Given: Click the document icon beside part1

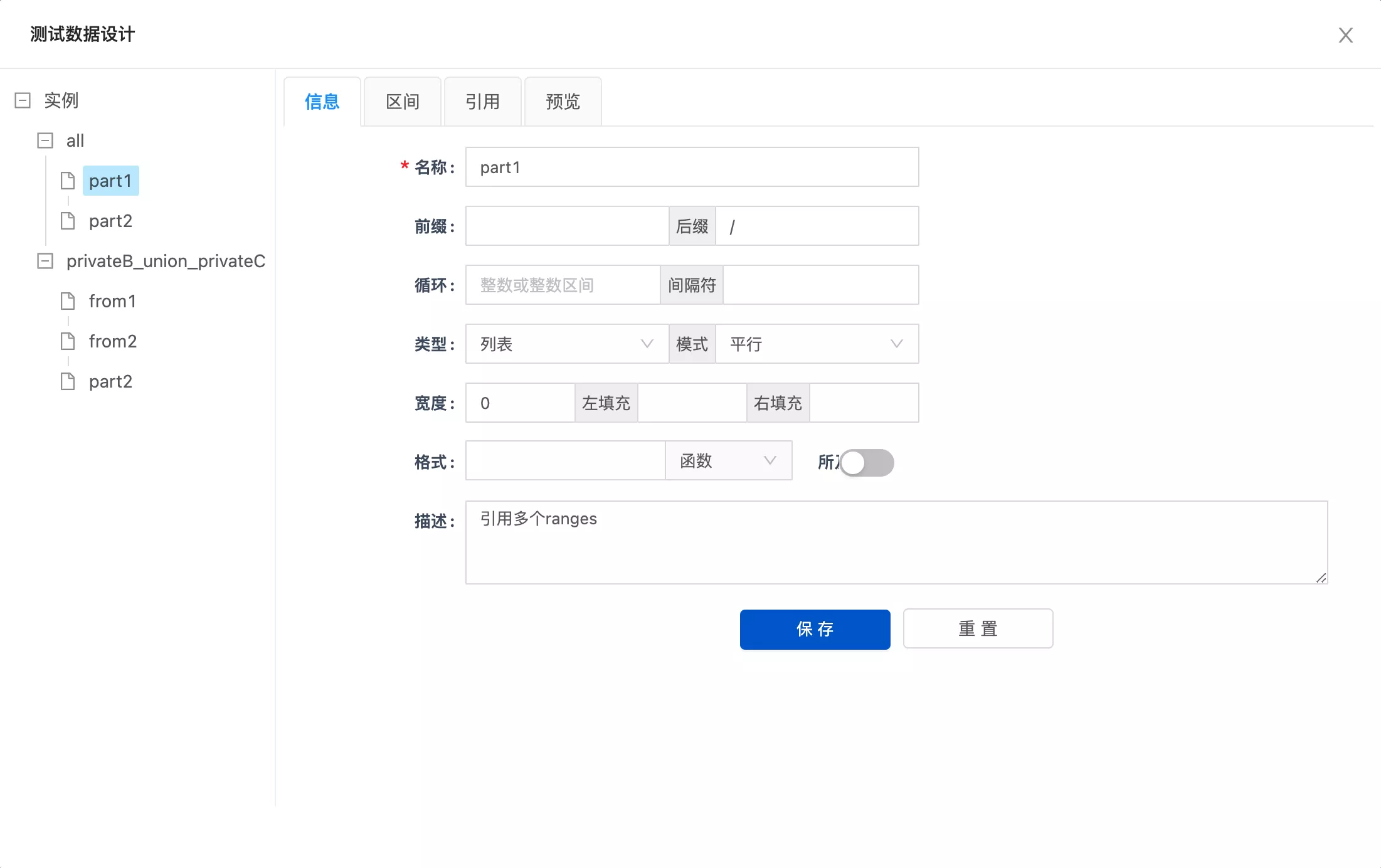Looking at the screenshot, I should coord(68,181).
